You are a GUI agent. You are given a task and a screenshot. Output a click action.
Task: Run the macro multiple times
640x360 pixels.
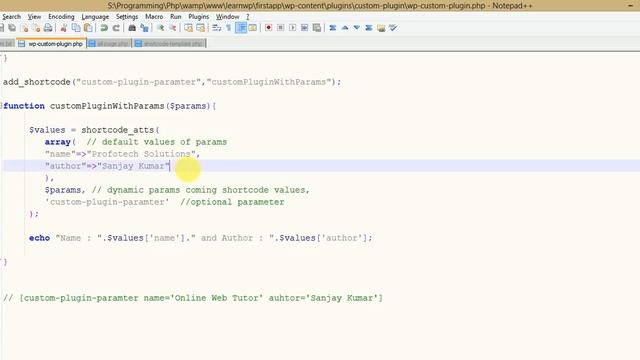point(304,28)
